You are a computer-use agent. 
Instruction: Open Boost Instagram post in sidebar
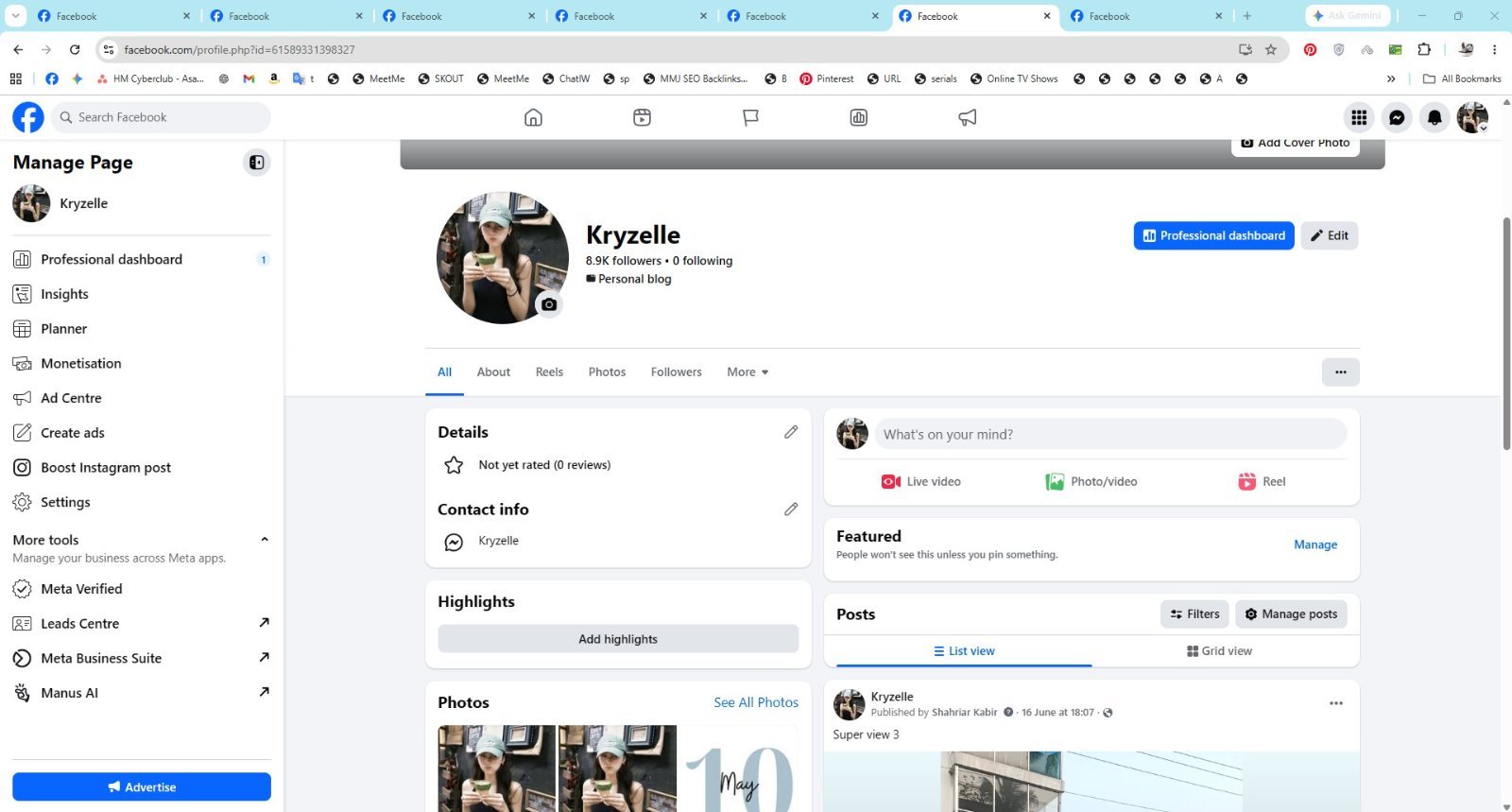click(x=142, y=467)
